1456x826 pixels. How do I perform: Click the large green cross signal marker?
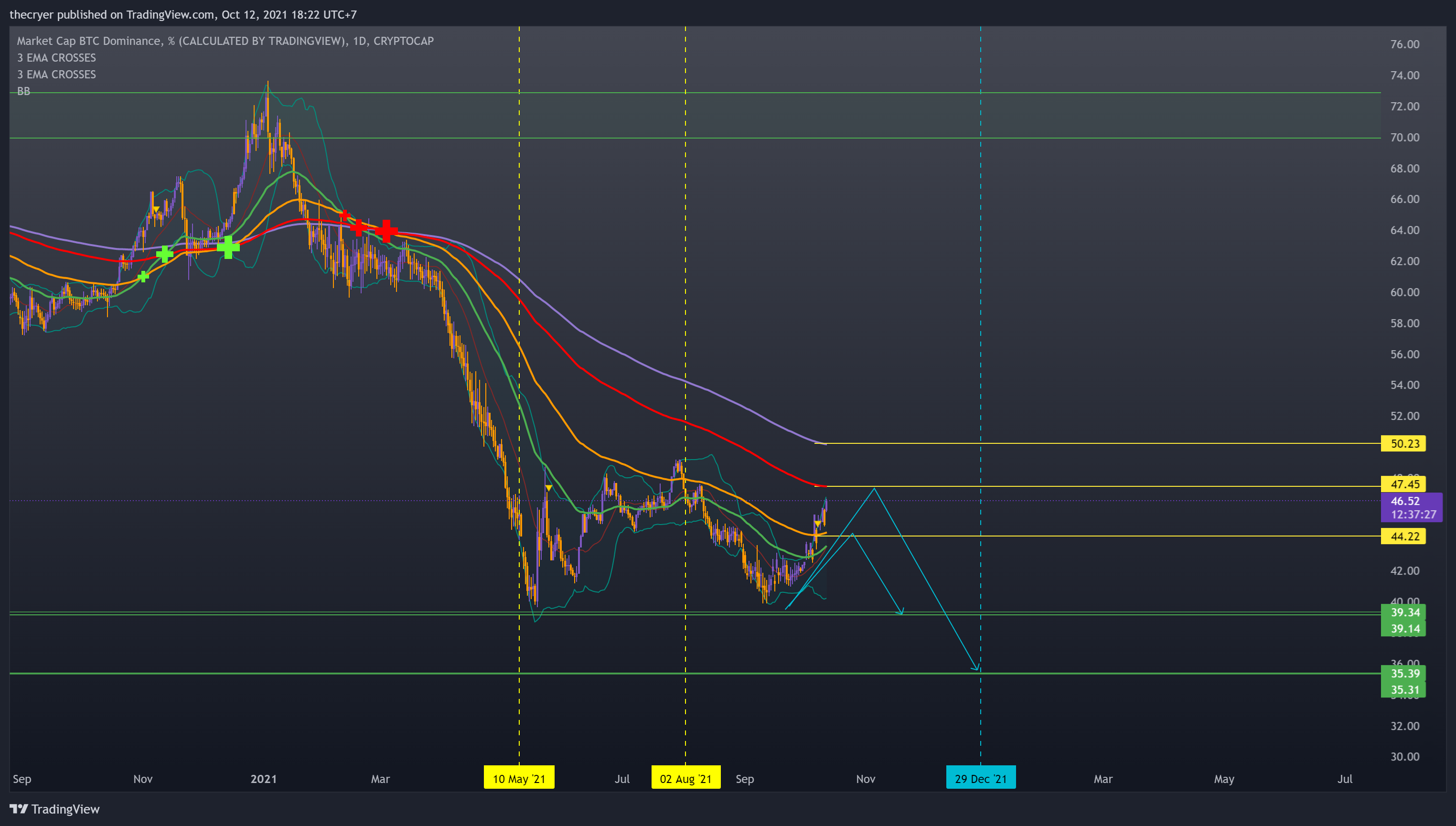[228, 247]
